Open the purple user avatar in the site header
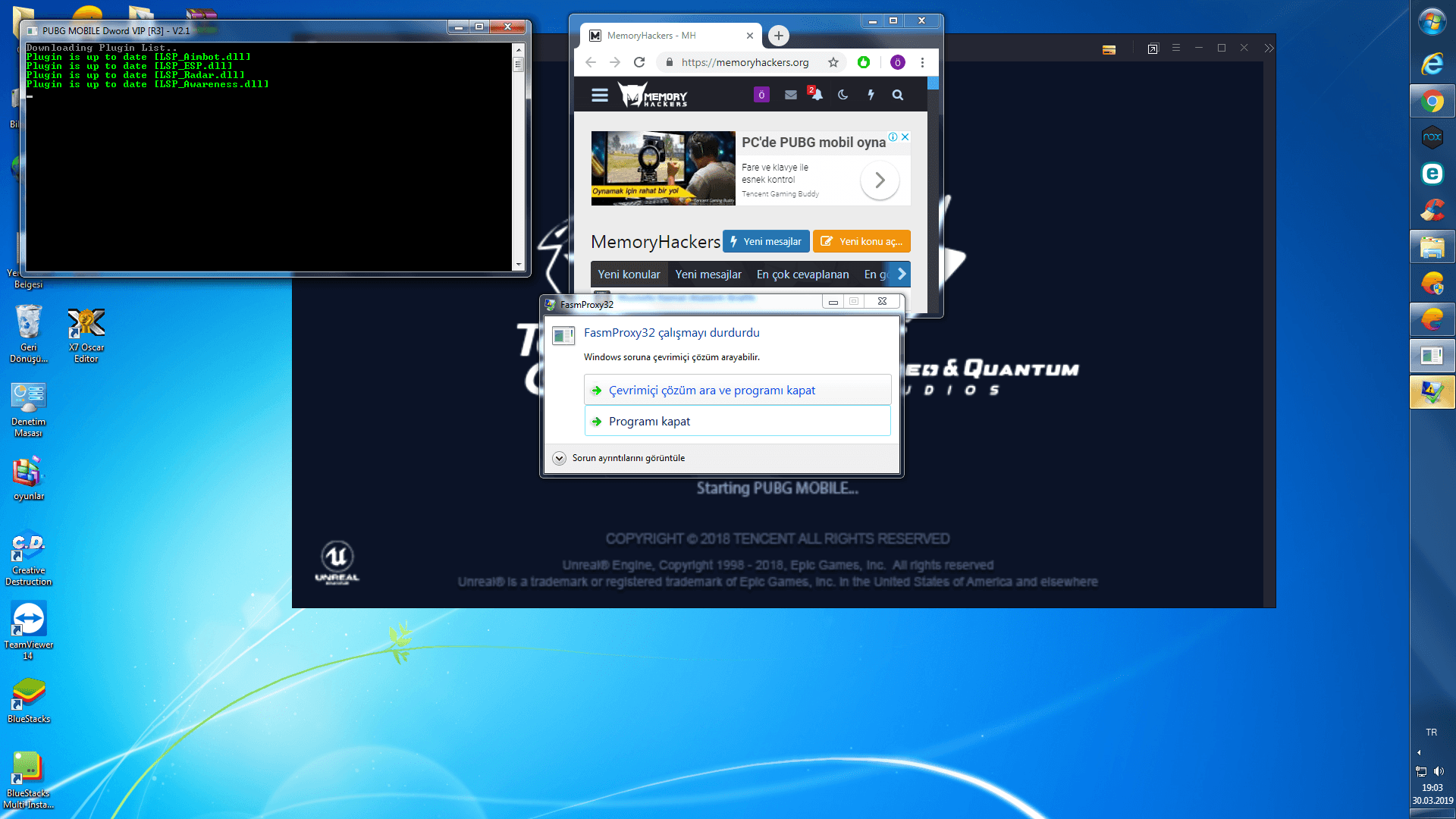Viewport: 1456px width, 819px height. point(761,95)
